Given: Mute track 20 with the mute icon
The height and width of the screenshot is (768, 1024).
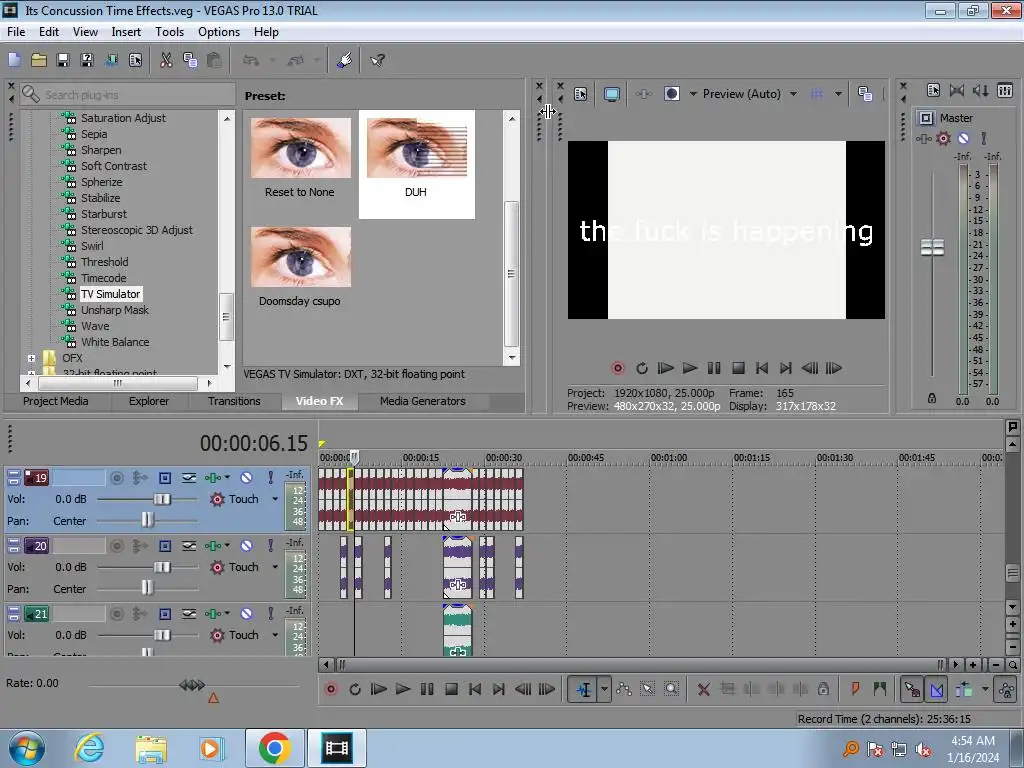Looking at the screenshot, I should coord(246,545).
